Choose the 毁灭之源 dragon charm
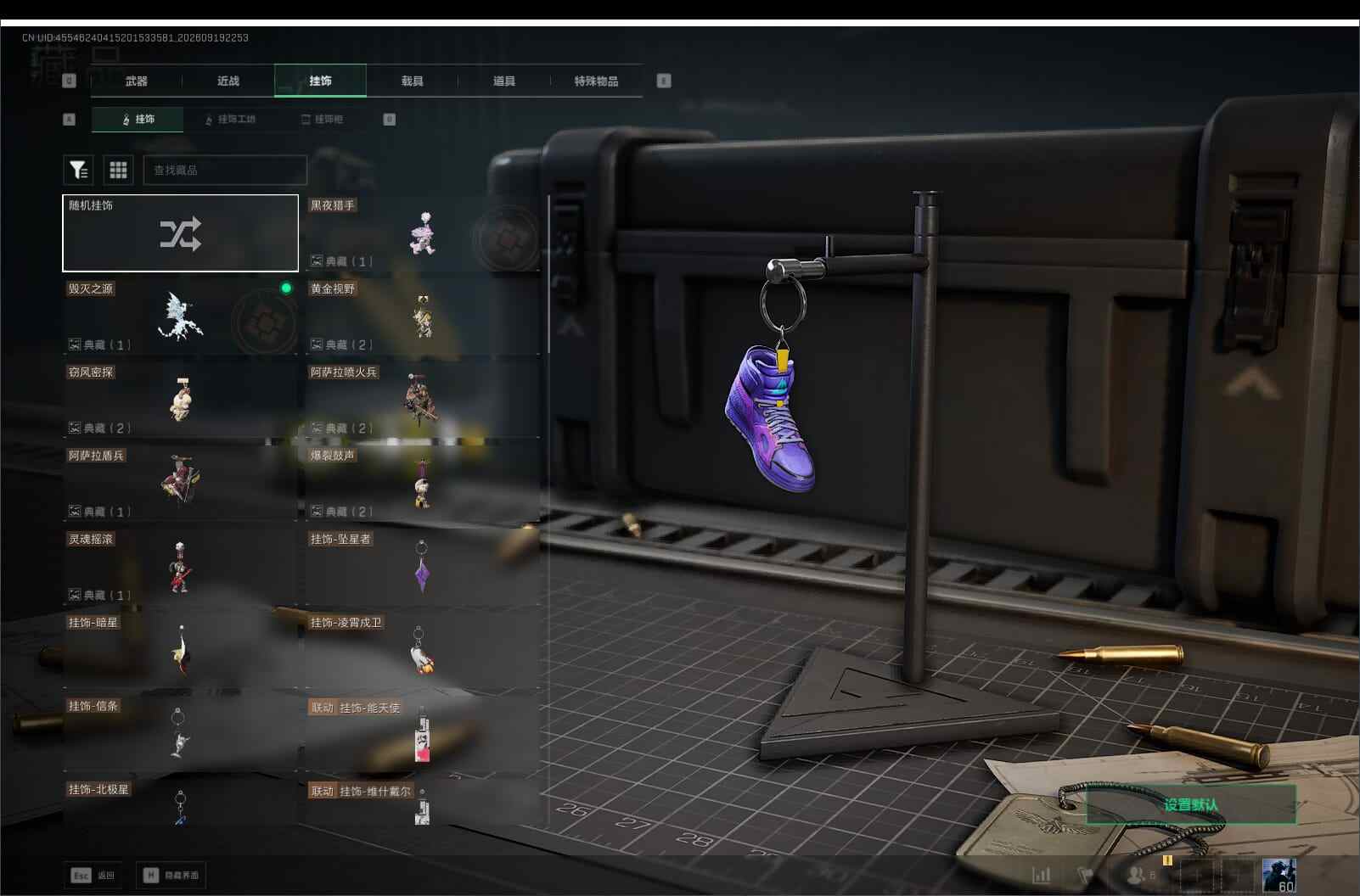 pyautogui.click(x=180, y=316)
